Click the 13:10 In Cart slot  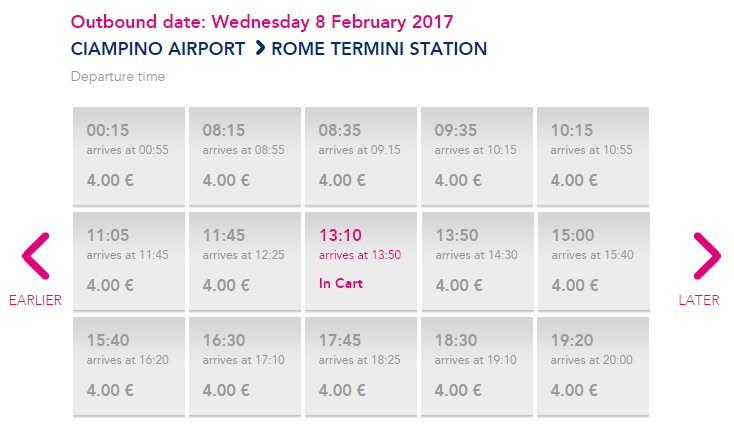361,261
